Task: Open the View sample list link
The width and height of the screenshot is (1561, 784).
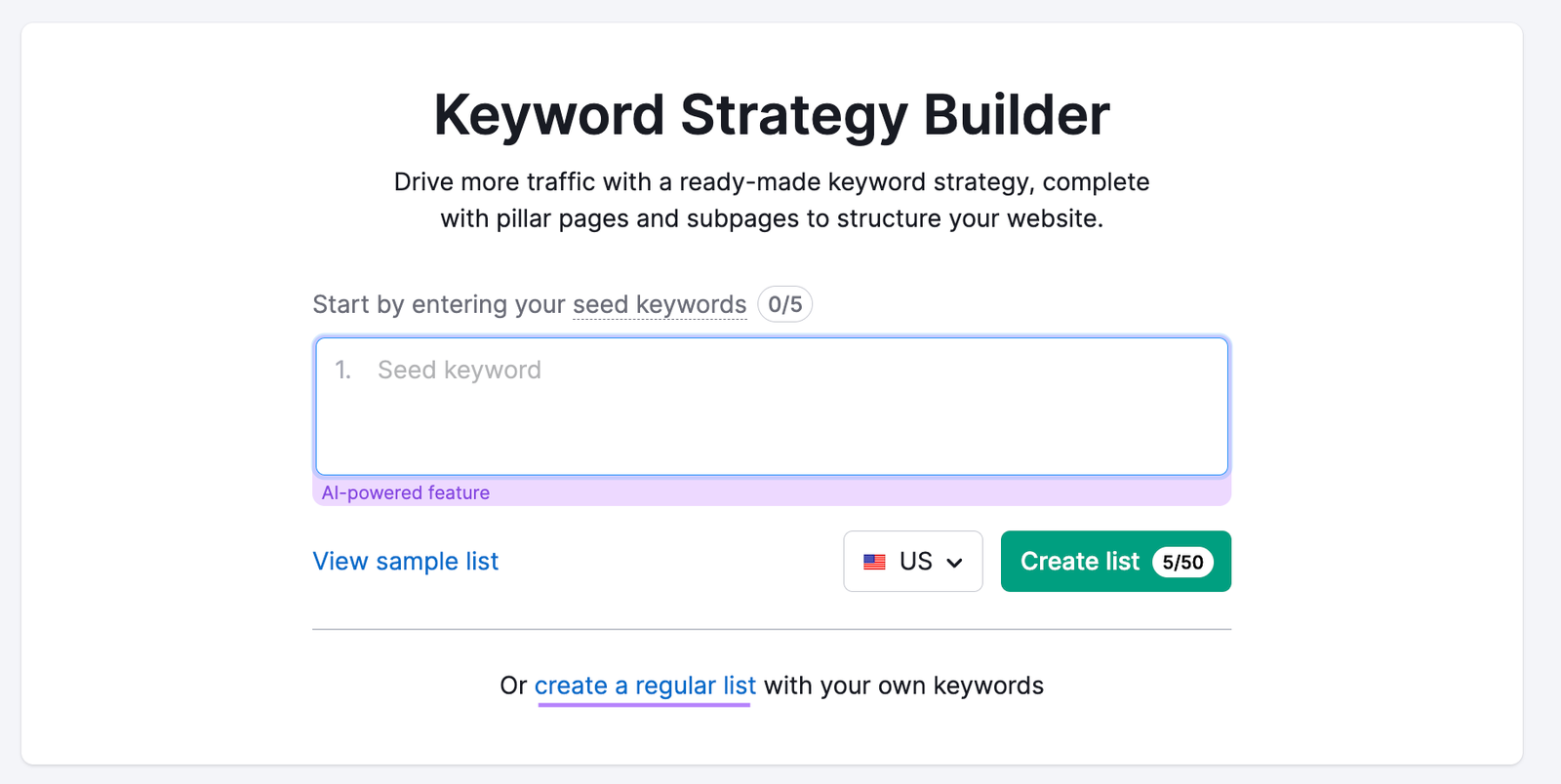Action: [x=405, y=562]
